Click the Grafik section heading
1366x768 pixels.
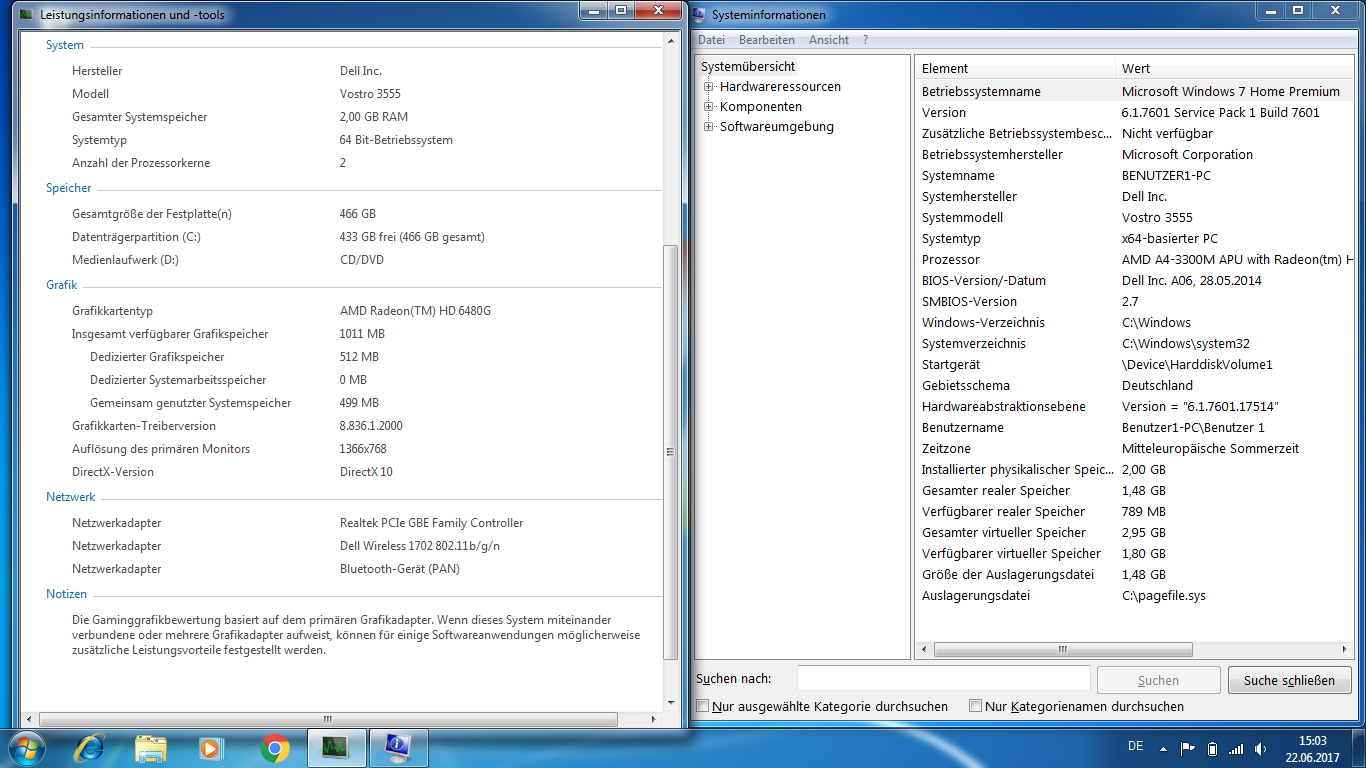coord(61,285)
